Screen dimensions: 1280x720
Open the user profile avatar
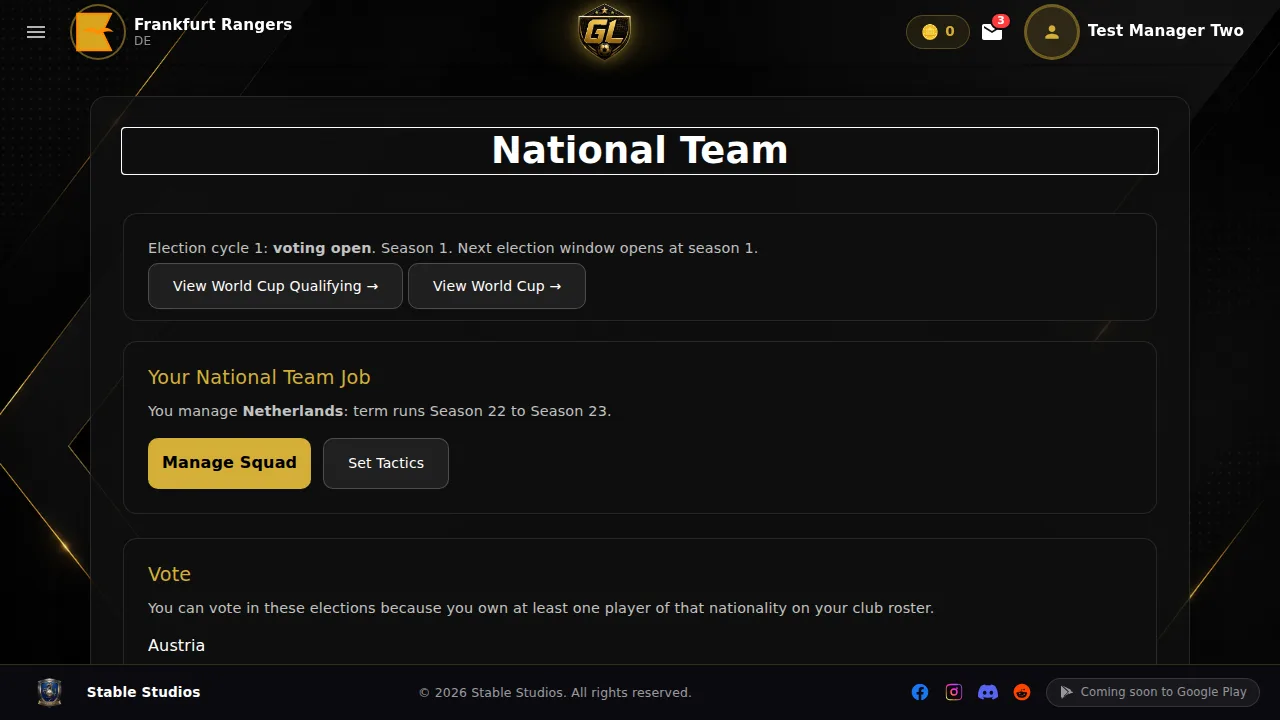point(1052,32)
